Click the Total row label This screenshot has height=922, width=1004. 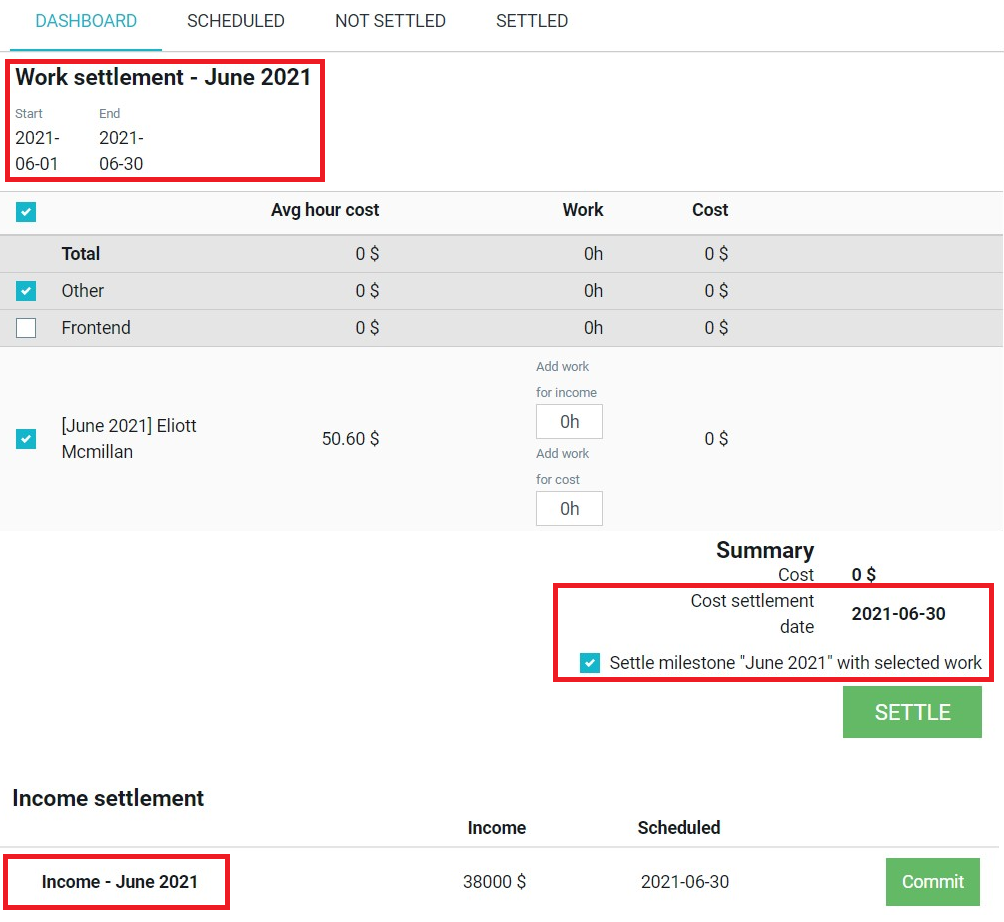pos(81,254)
